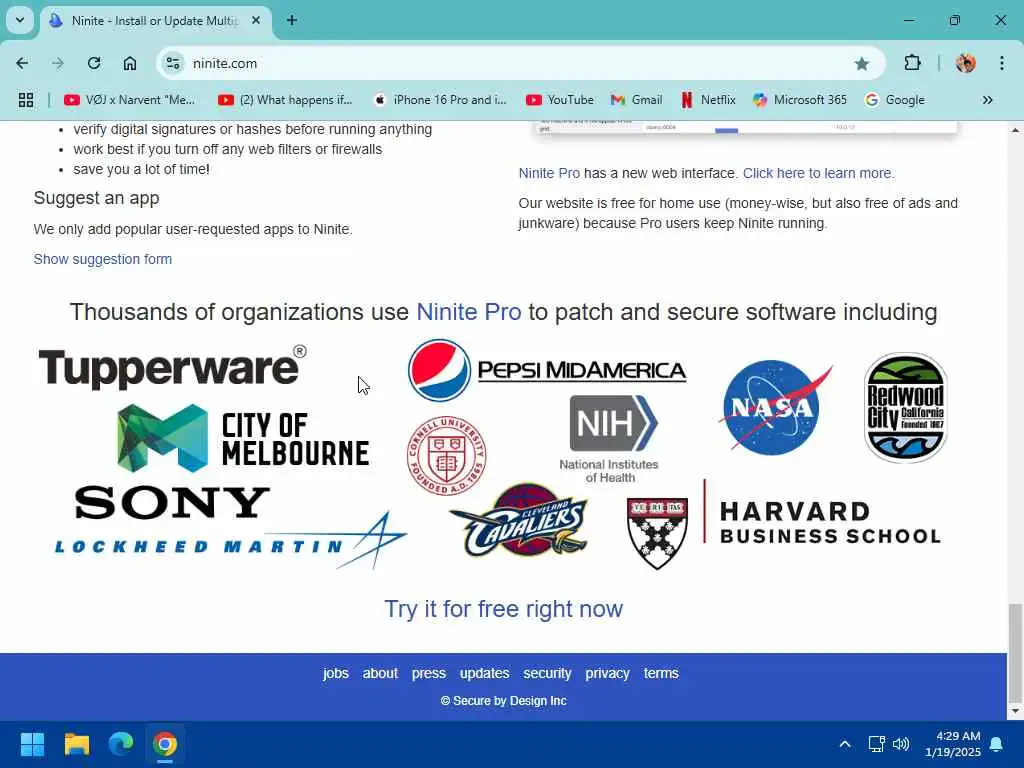Reload the ninite.com page
The width and height of the screenshot is (1024, 768).
click(x=94, y=63)
